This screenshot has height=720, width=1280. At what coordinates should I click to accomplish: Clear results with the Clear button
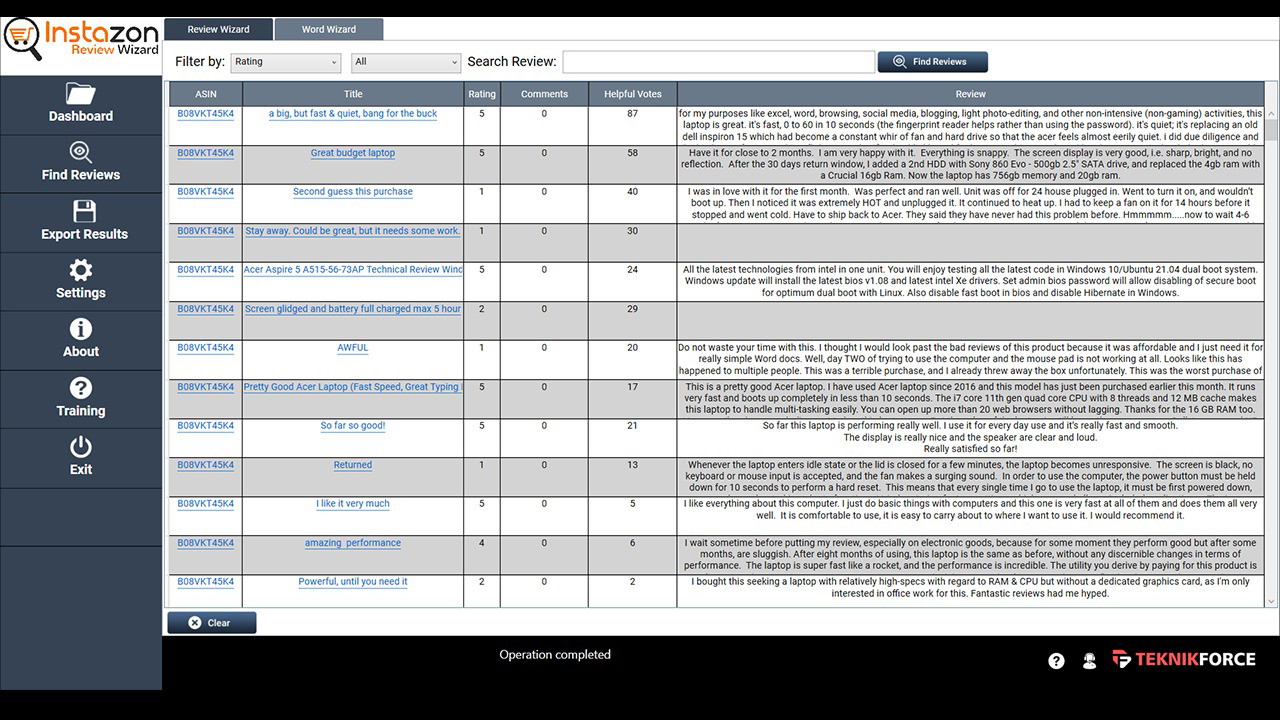pos(211,622)
